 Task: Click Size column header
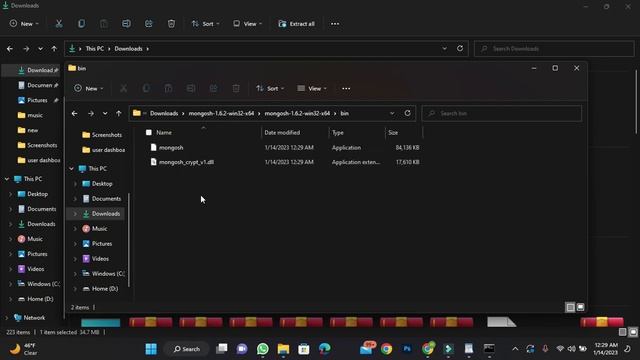click(x=393, y=133)
